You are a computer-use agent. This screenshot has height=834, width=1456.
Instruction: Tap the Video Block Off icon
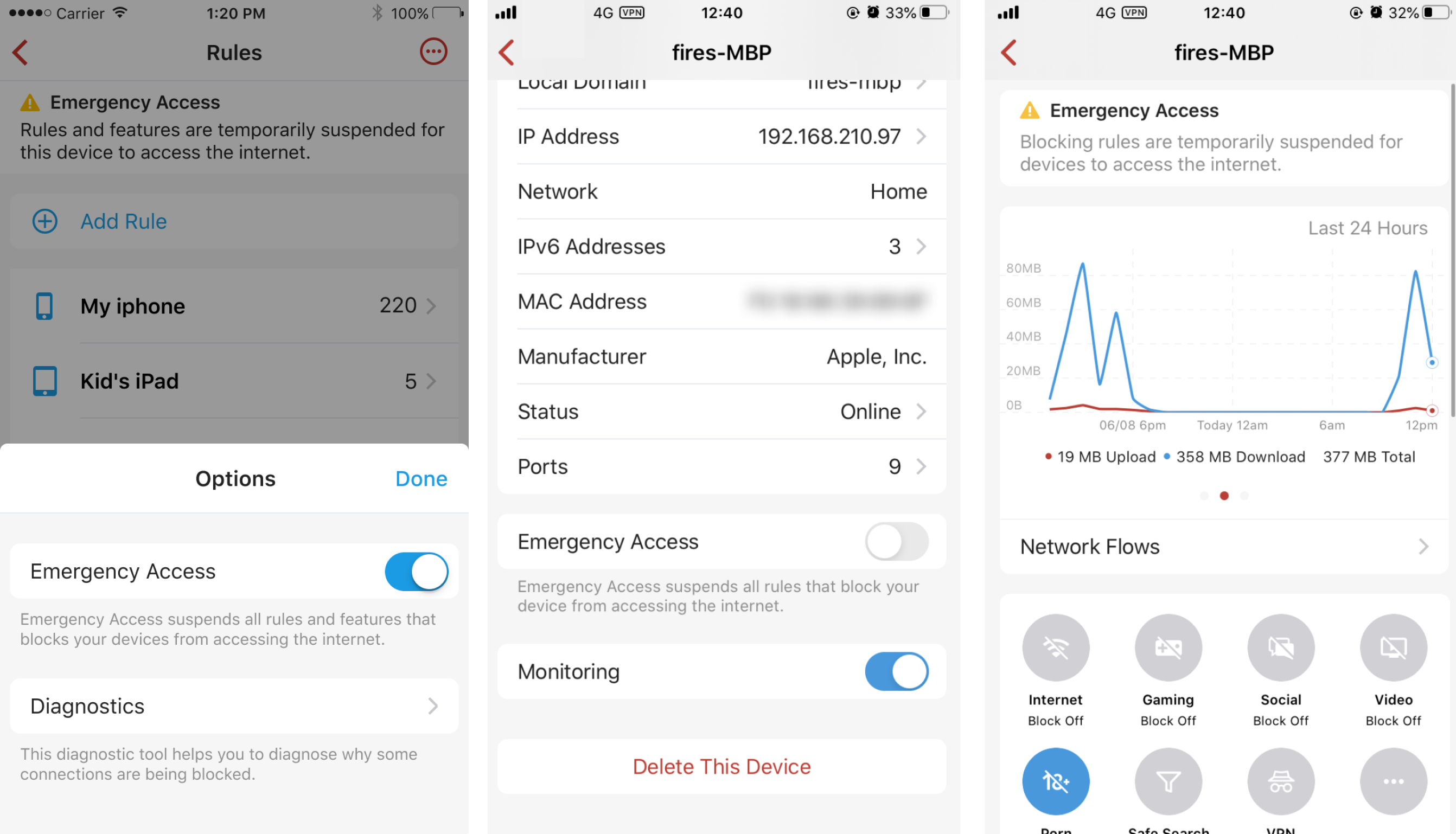coord(1393,648)
